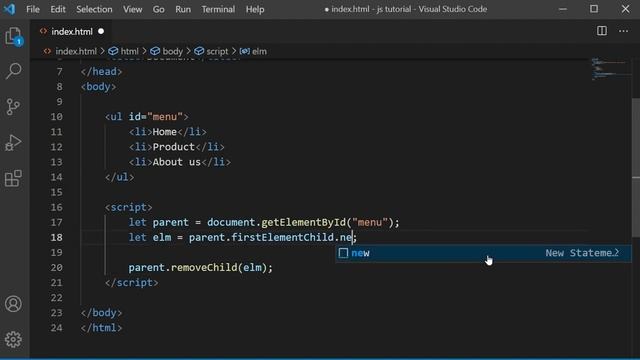640x360 pixels.
Task: Click the snippet icon beside 'new' suggestion
Action: pyautogui.click(x=343, y=253)
